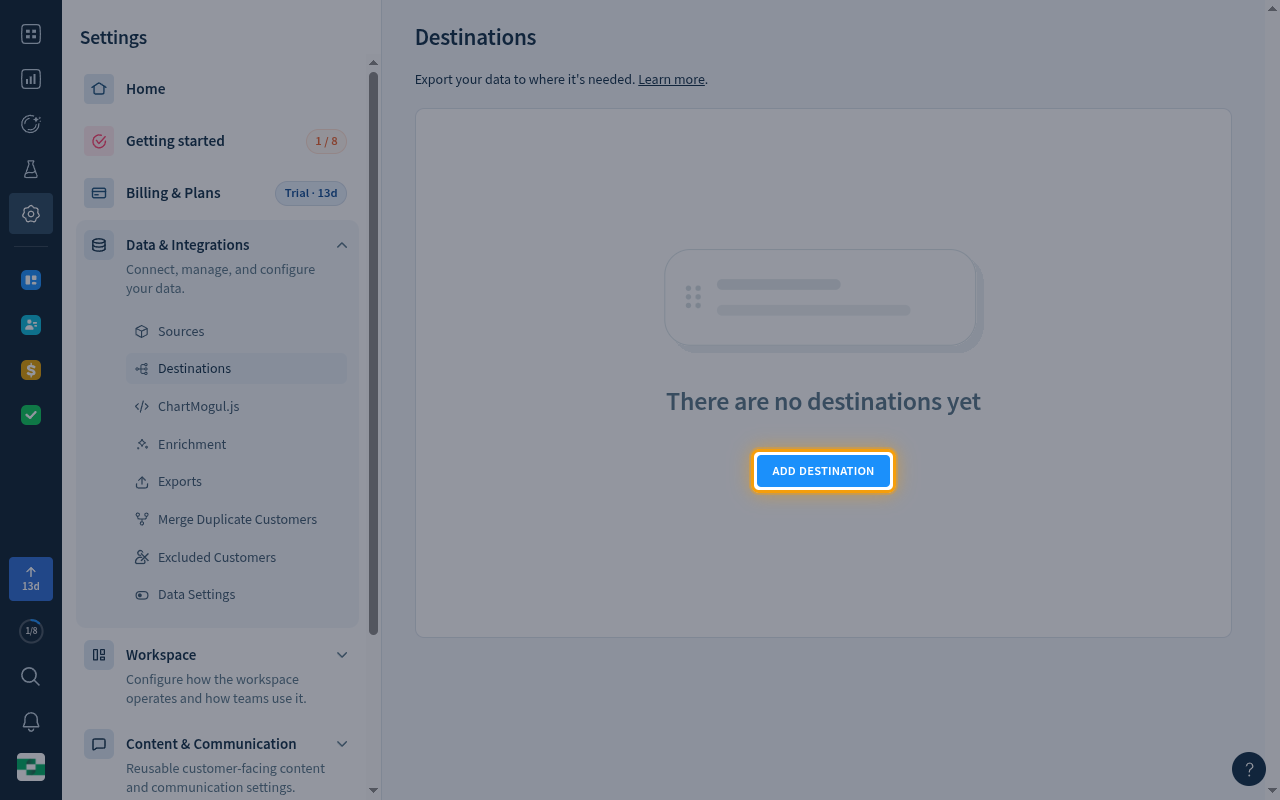Open Getting started settings item

pos(217,141)
